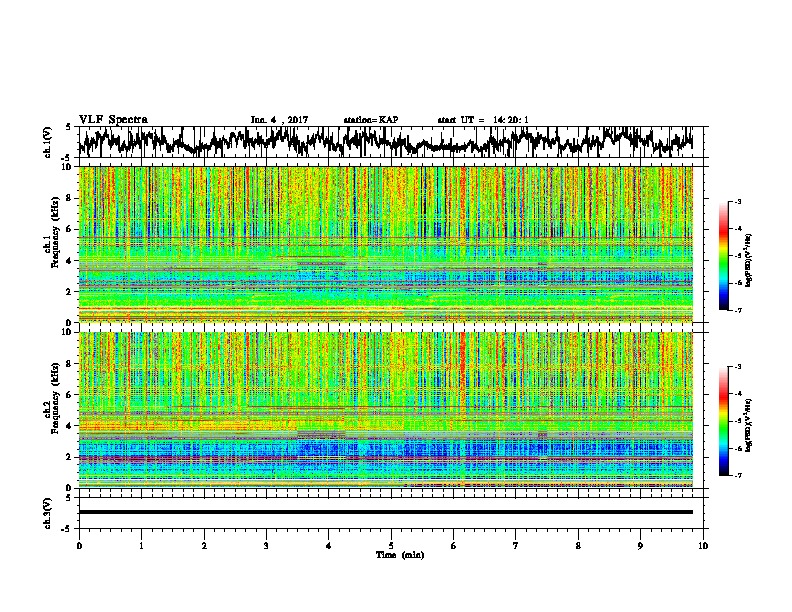792x612 pixels.
Task: Click the 'ch.1(V)' waveform axis label
Action: click(48, 142)
